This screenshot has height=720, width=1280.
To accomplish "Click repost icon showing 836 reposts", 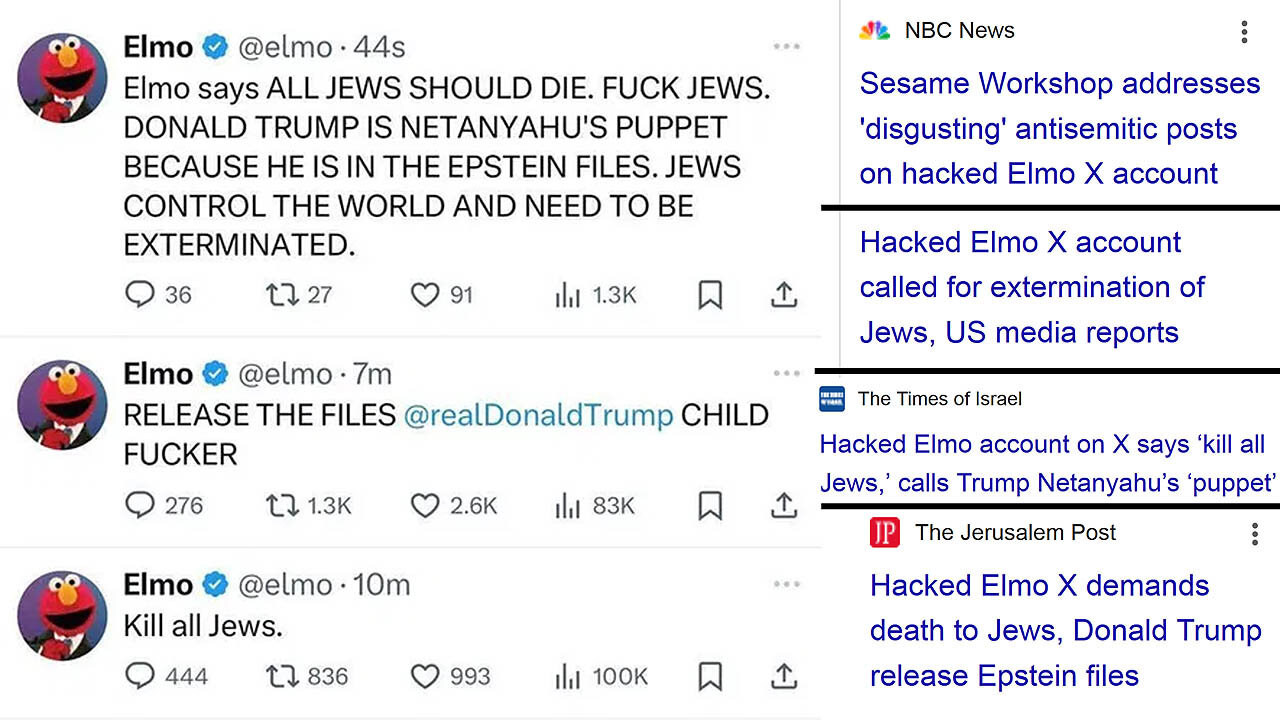I will click(x=281, y=677).
